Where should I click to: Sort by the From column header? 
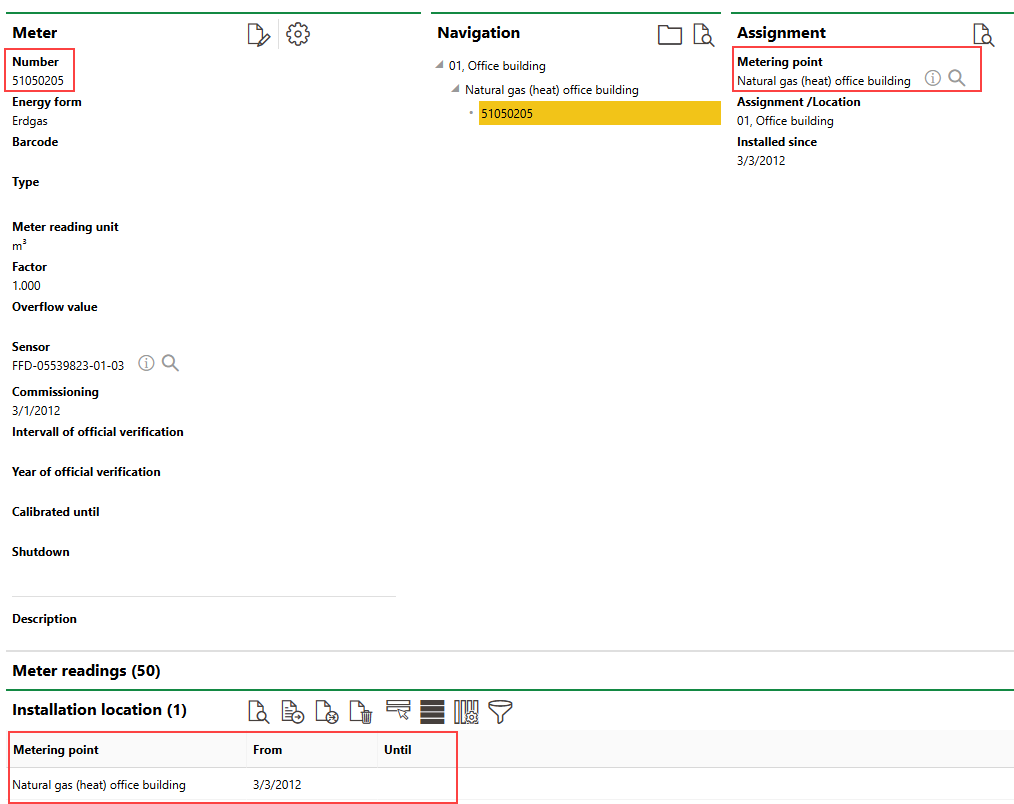tap(268, 750)
